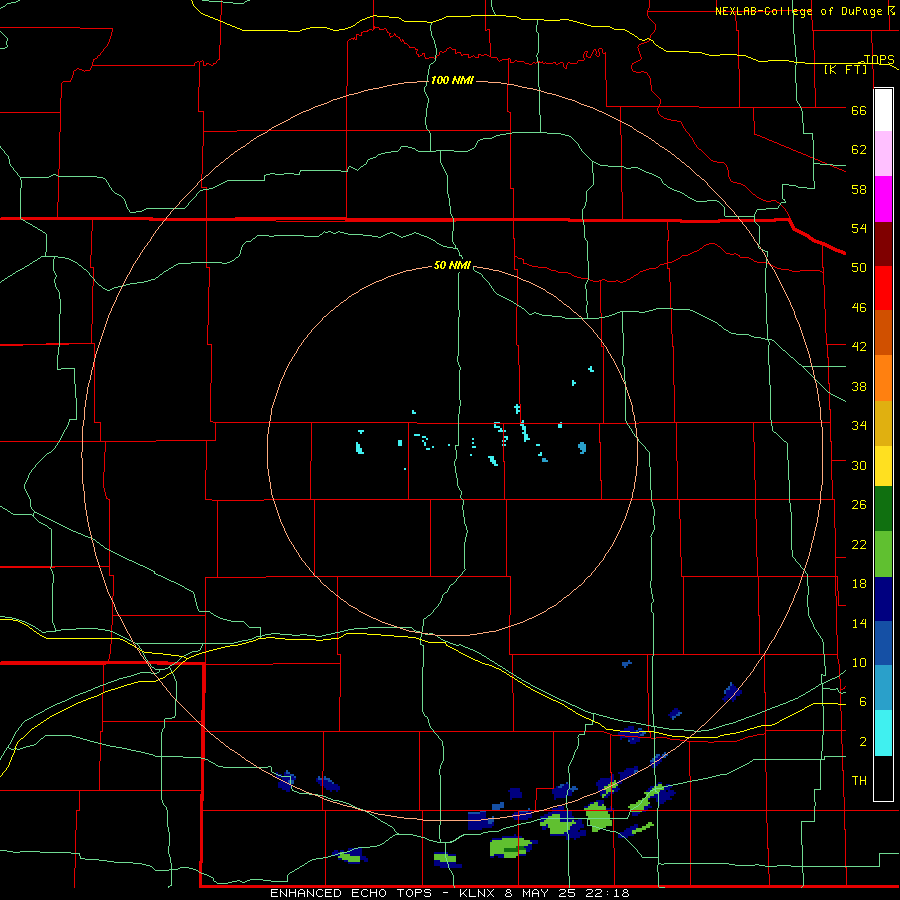Image resolution: width=900 pixels, height=900 pixels.
Task: Click the '[K FT]' units label
Action: coord(845,70)
